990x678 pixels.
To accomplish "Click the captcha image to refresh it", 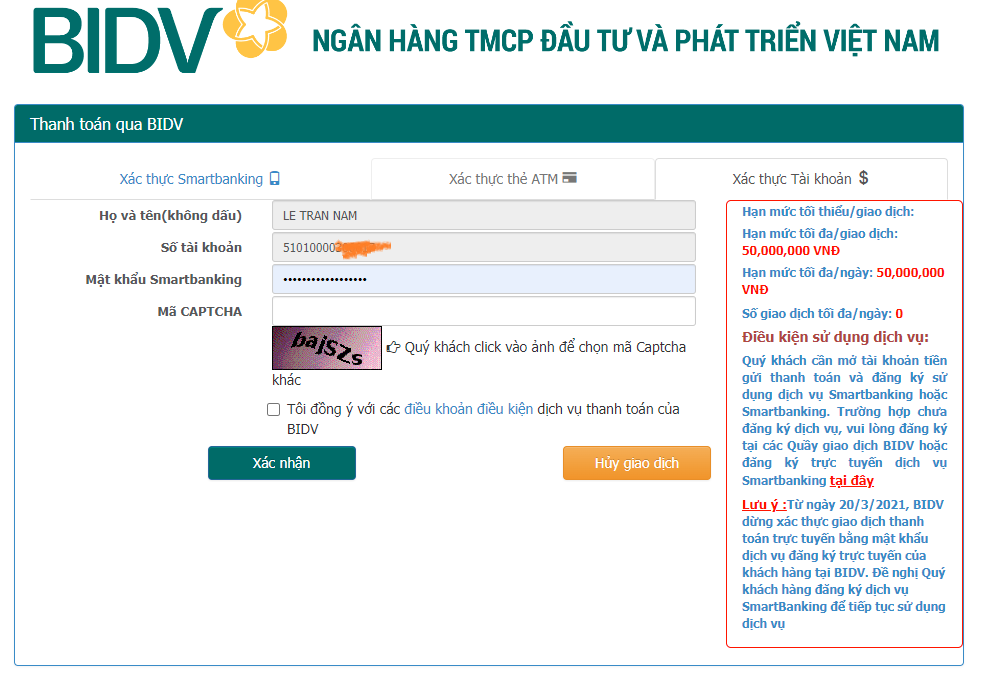I will 327,348.
